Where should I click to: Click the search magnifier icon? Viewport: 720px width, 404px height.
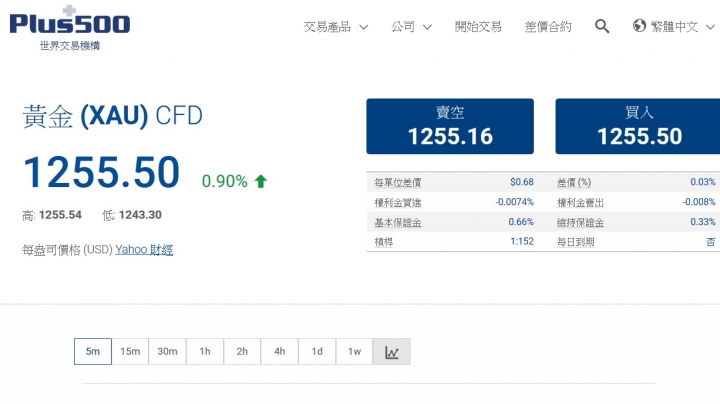602,26
